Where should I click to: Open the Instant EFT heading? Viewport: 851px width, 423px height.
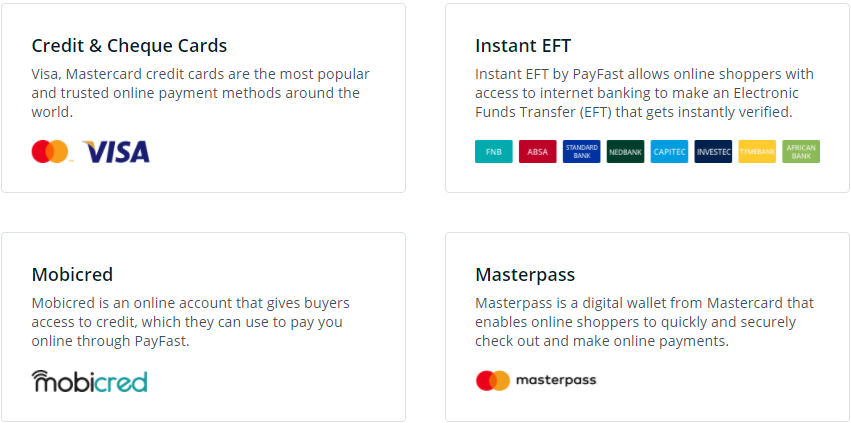pyautogui.click(x=523, y=46)
